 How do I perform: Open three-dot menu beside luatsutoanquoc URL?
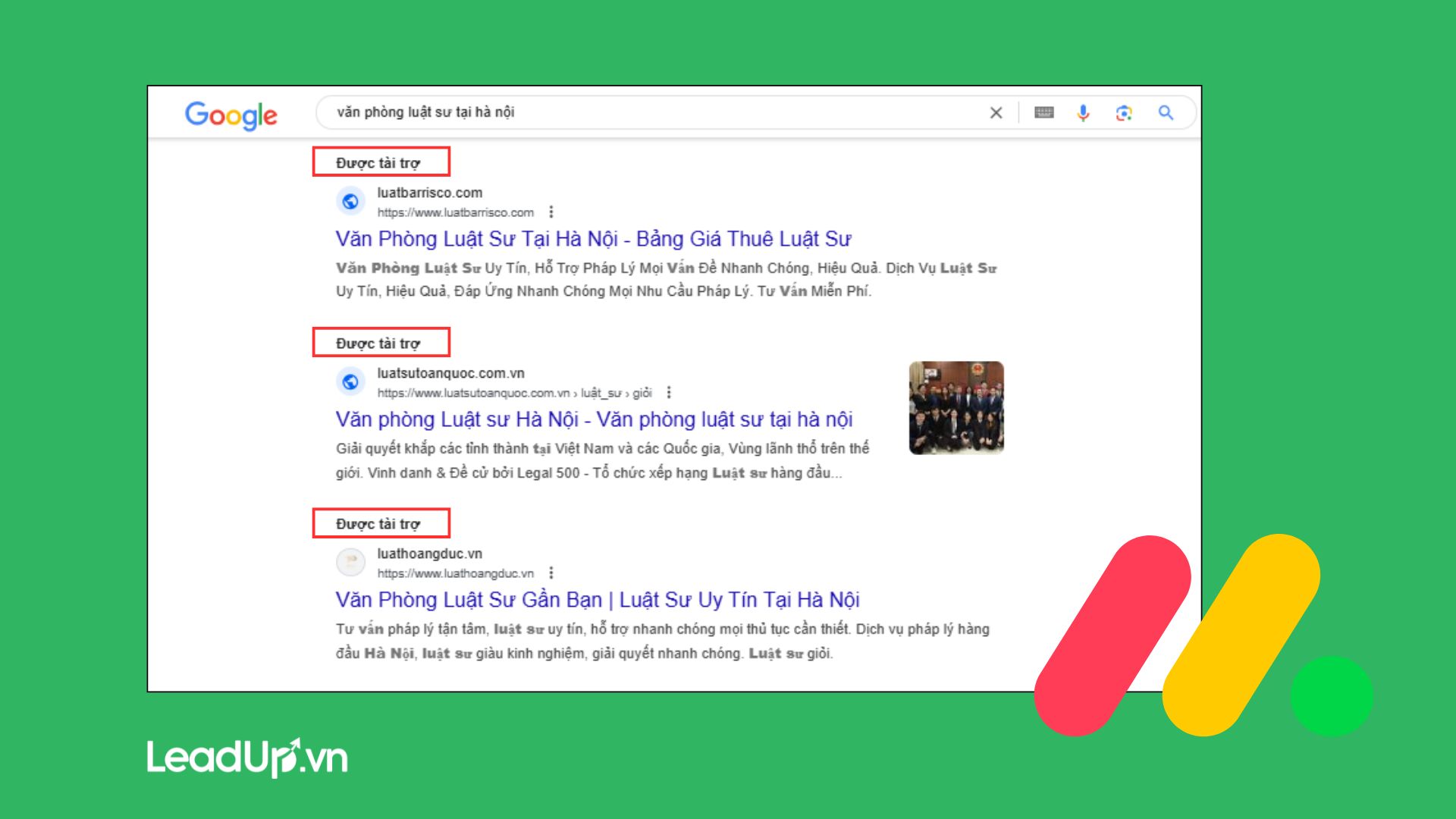[669, 393]
